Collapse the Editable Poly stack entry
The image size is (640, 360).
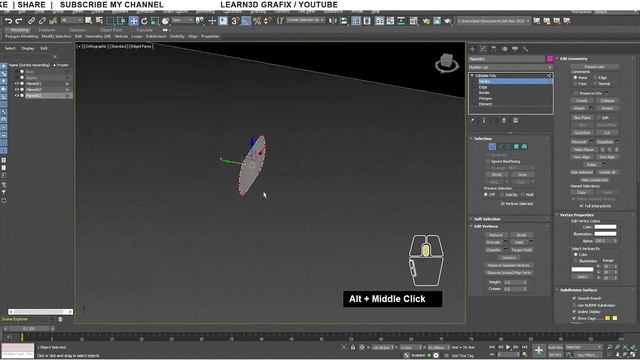pyautogui.click(x=472, y=76)
